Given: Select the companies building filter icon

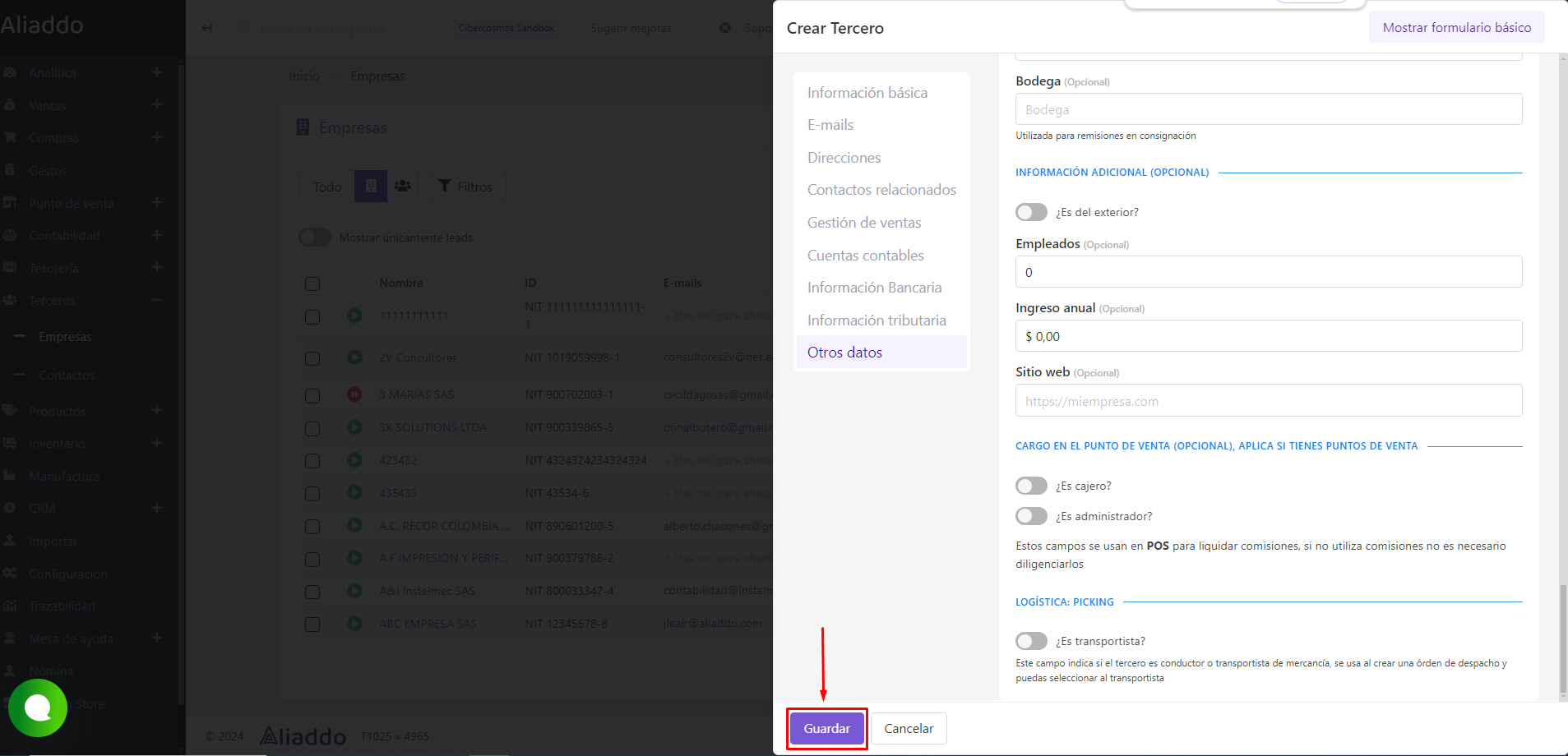Looking at the screenshot, I should pos(371,187).
